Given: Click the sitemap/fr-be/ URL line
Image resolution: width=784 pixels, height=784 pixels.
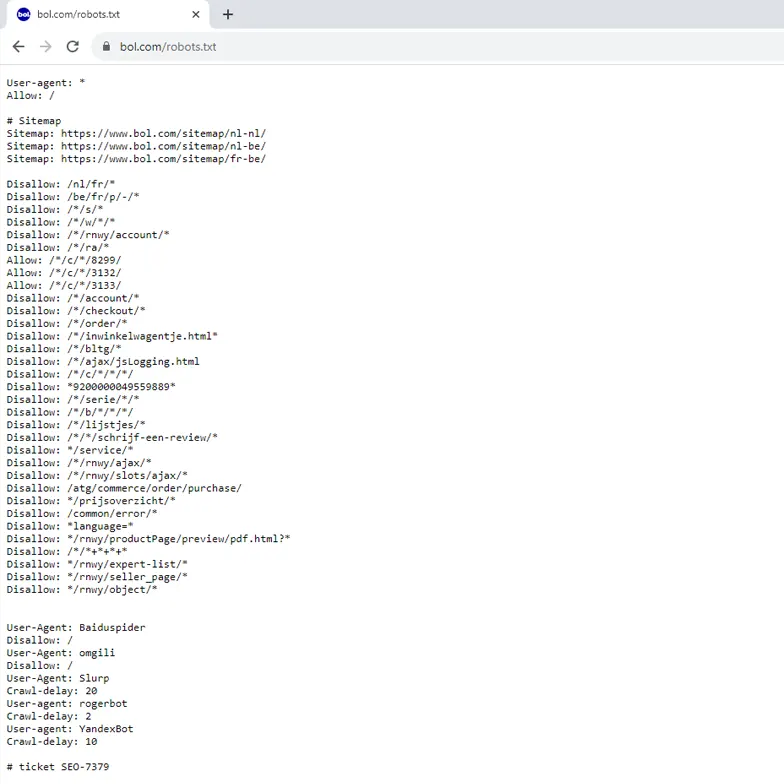Looking at the screenshot, I should tap(136, 158).
